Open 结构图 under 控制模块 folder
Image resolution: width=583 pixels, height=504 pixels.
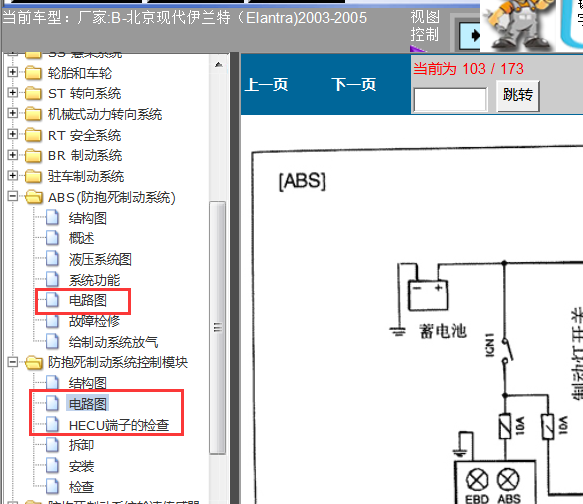pyautogui.click(x=88, y=383)
